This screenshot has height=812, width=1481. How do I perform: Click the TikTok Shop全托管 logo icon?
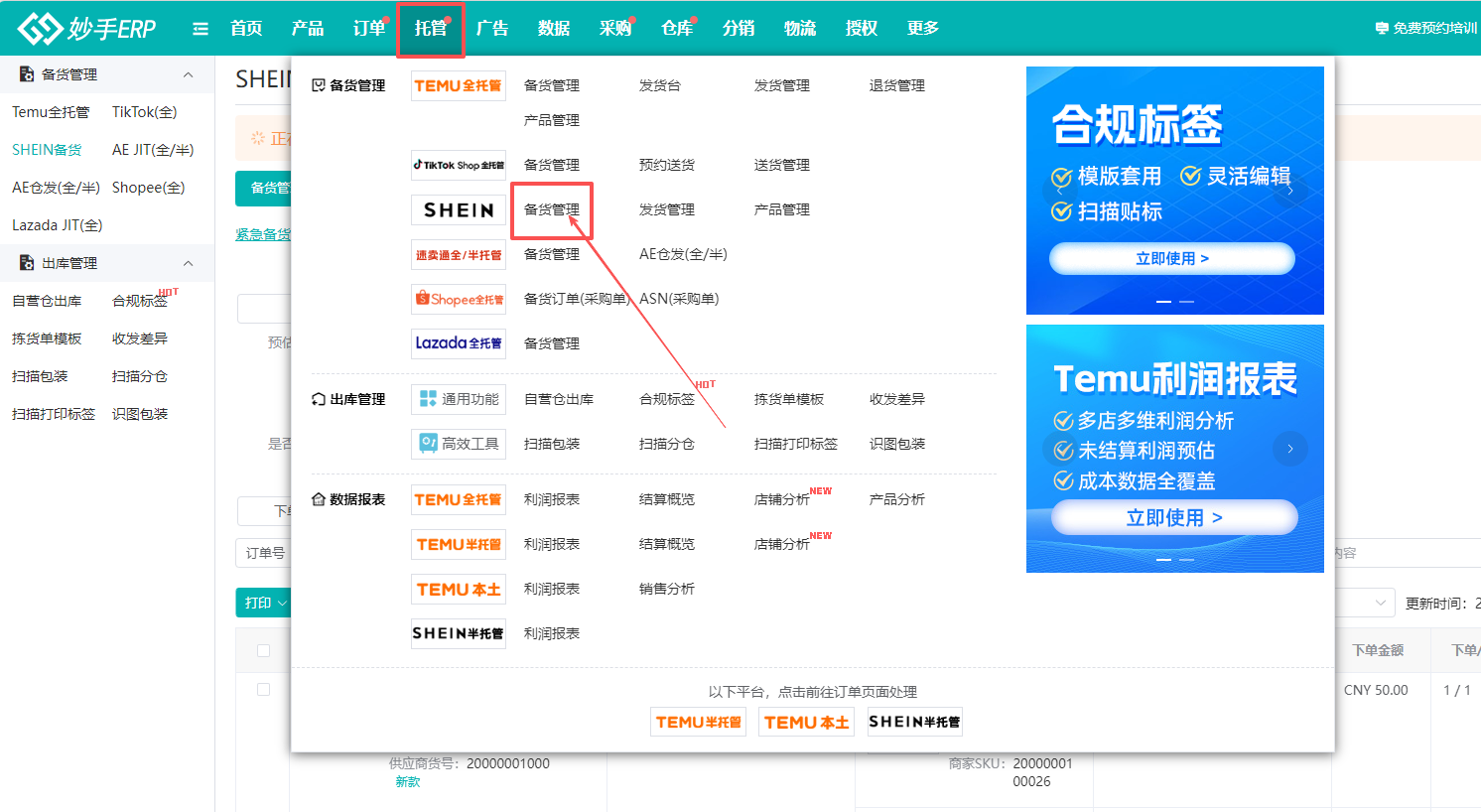coord(458,164)
